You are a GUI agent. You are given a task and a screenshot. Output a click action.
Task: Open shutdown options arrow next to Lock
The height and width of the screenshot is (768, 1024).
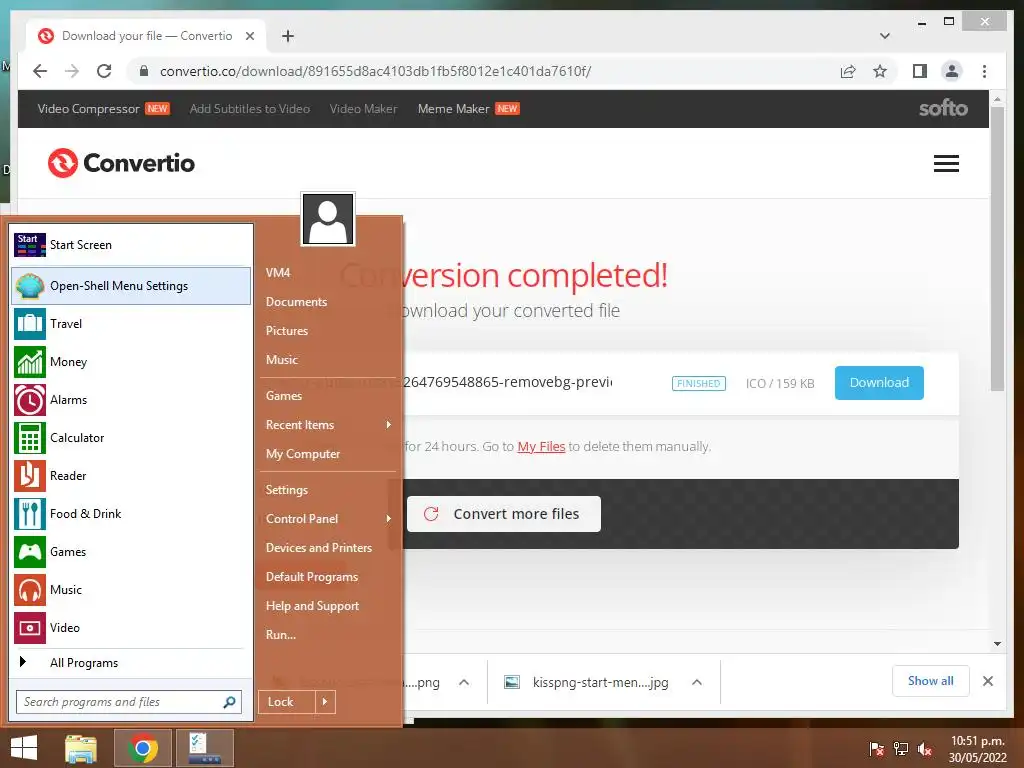tap(325, 702)
